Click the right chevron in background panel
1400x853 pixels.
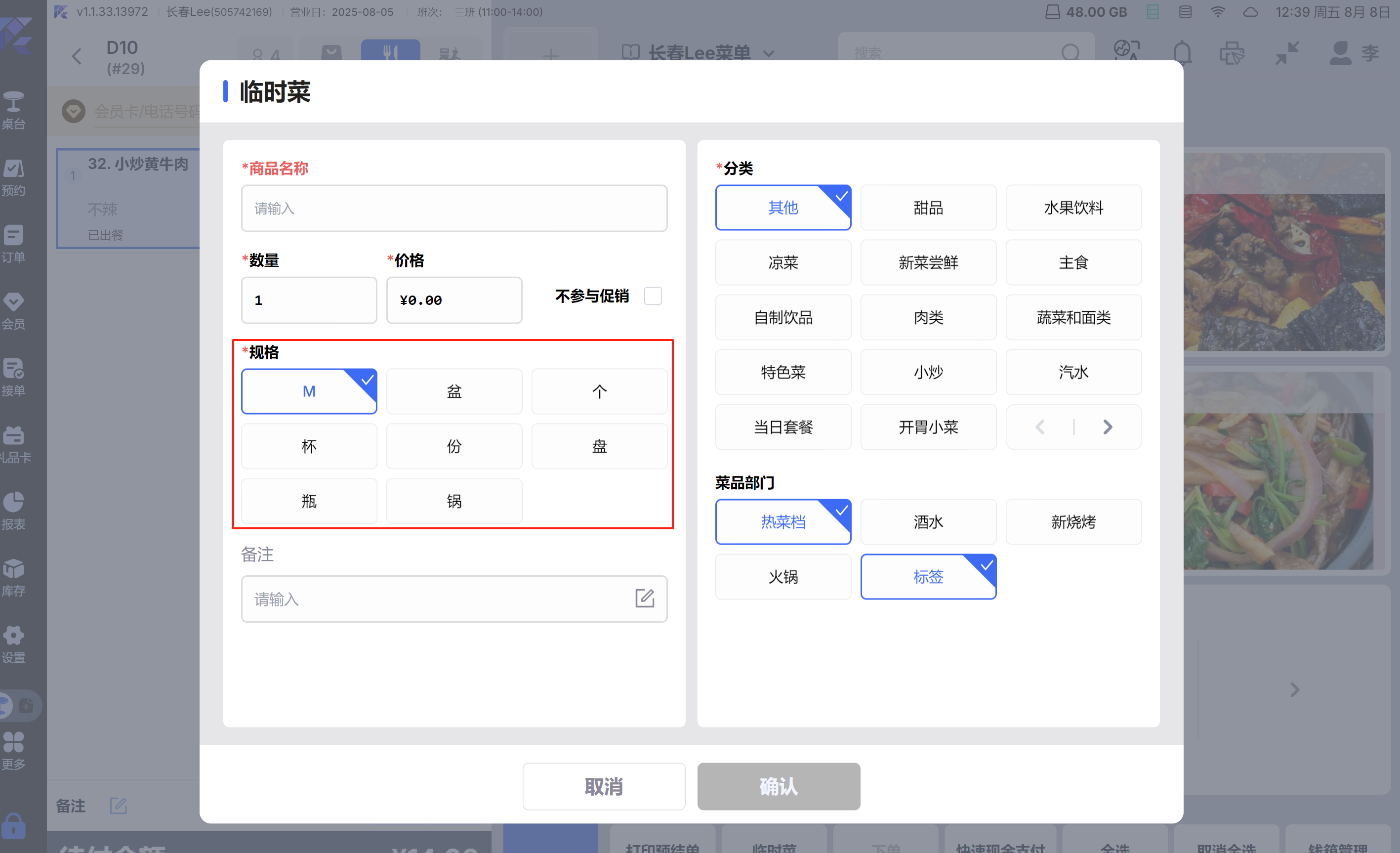click(x=1294, y=689)
